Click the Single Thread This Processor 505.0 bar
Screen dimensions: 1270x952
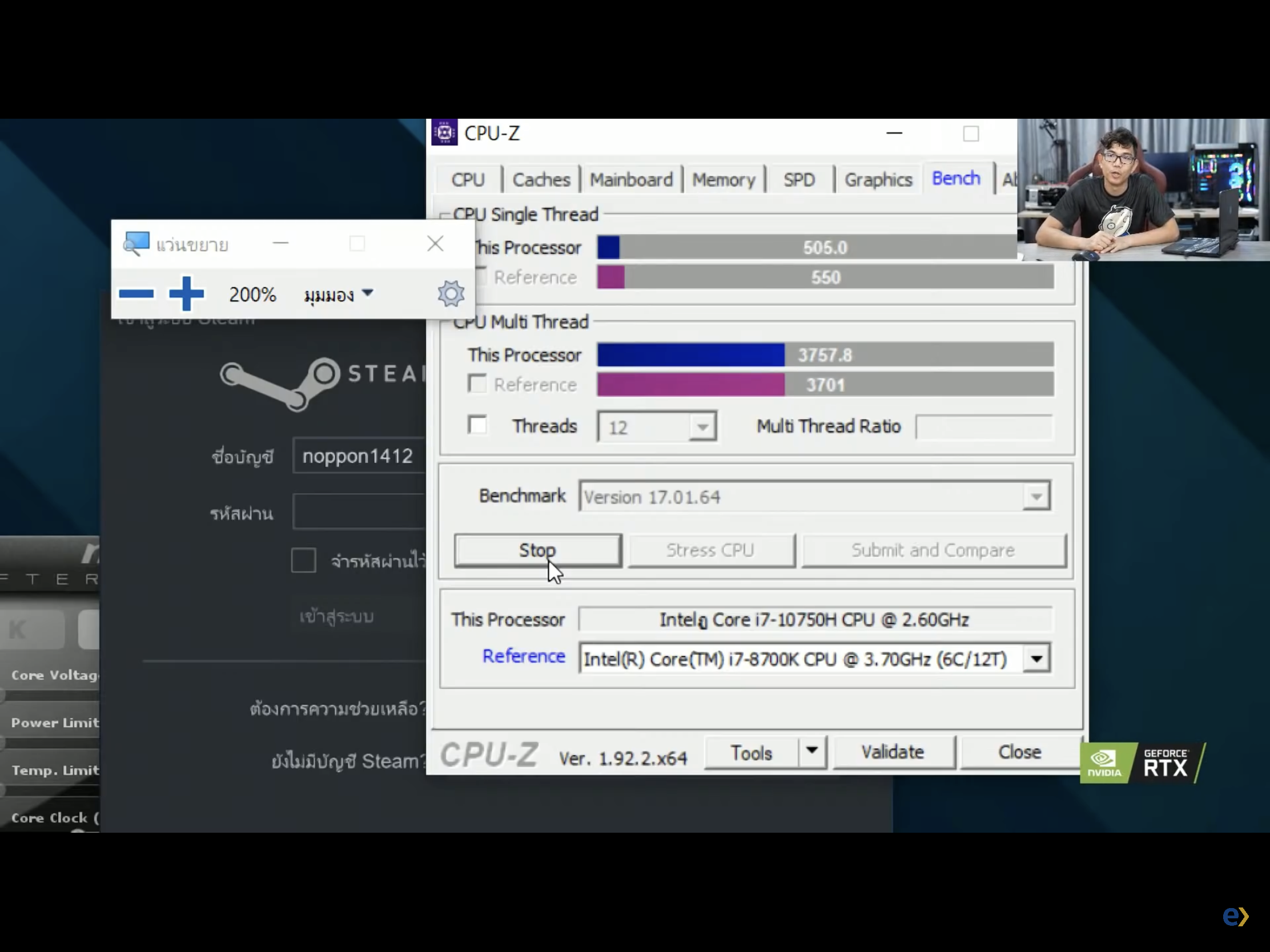[807, 247]
